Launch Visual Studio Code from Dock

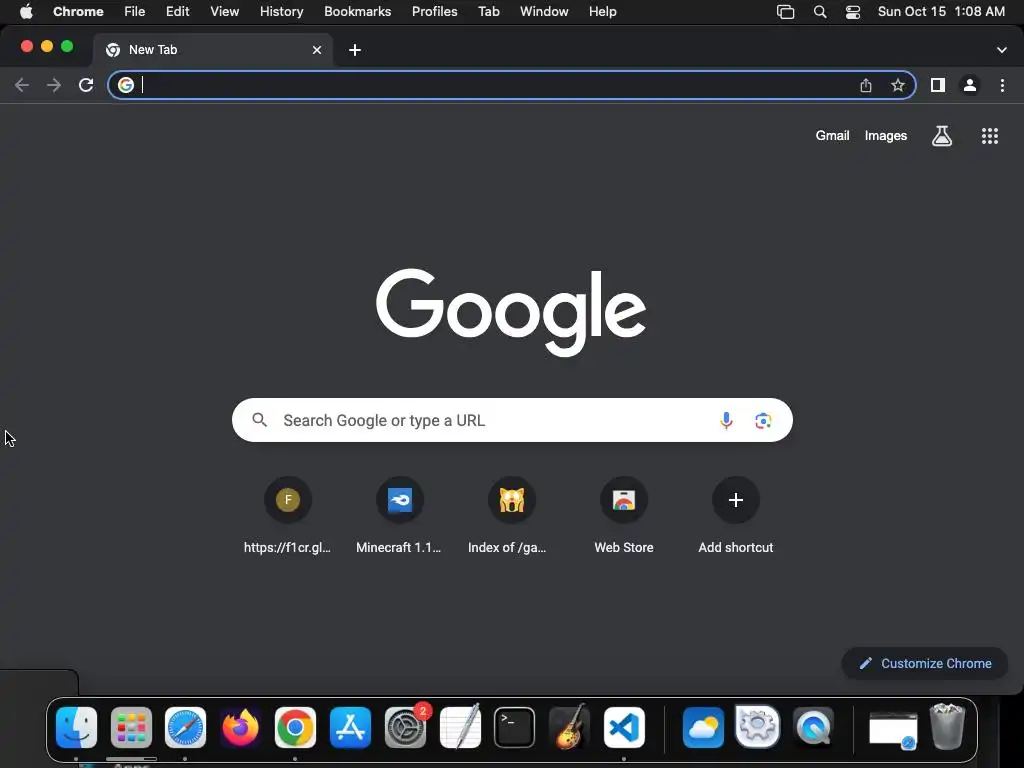pyautogui.click(x=624, y=727)
